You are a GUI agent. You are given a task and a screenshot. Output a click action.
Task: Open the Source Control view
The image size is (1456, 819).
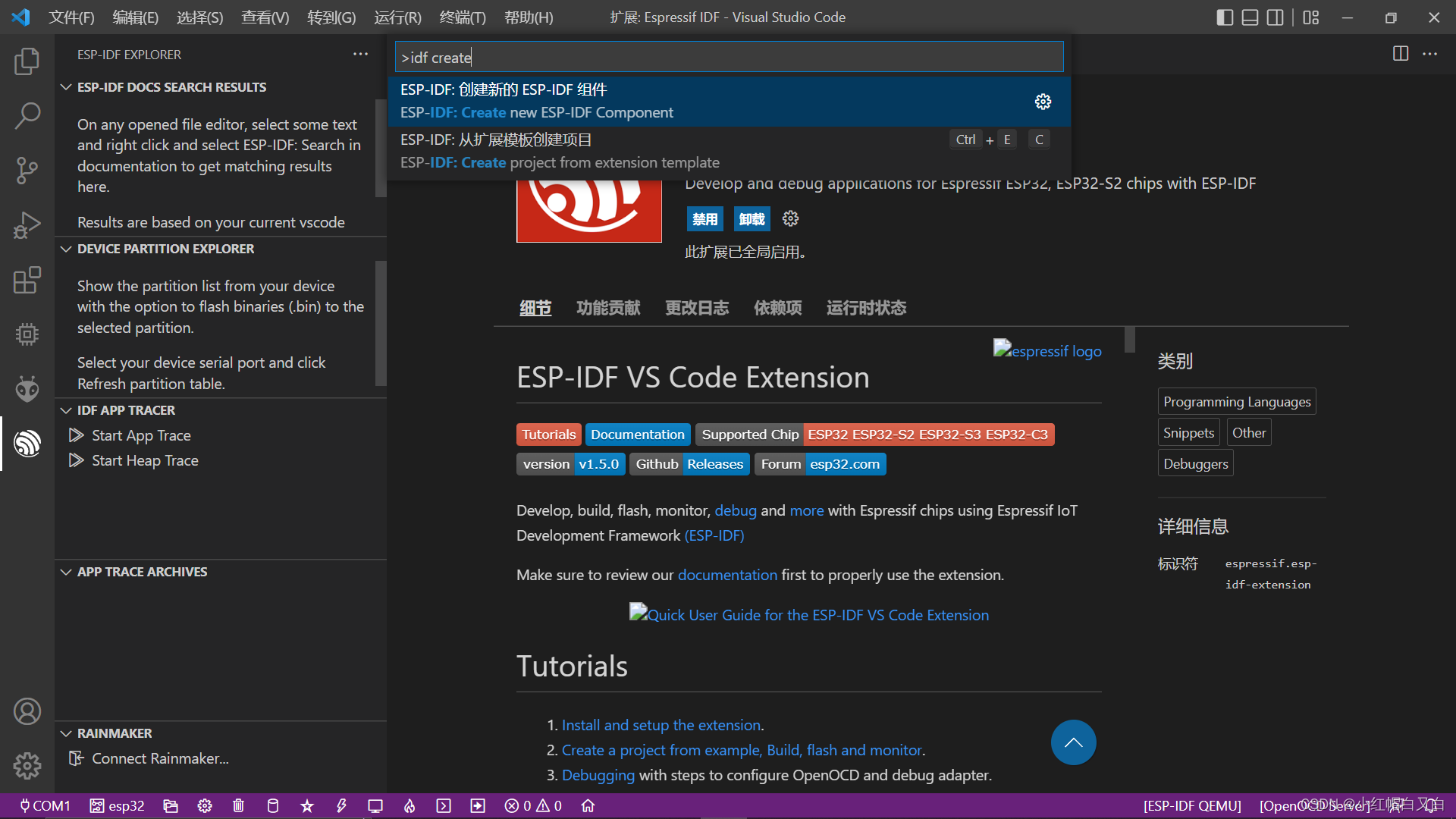point(27,171)
